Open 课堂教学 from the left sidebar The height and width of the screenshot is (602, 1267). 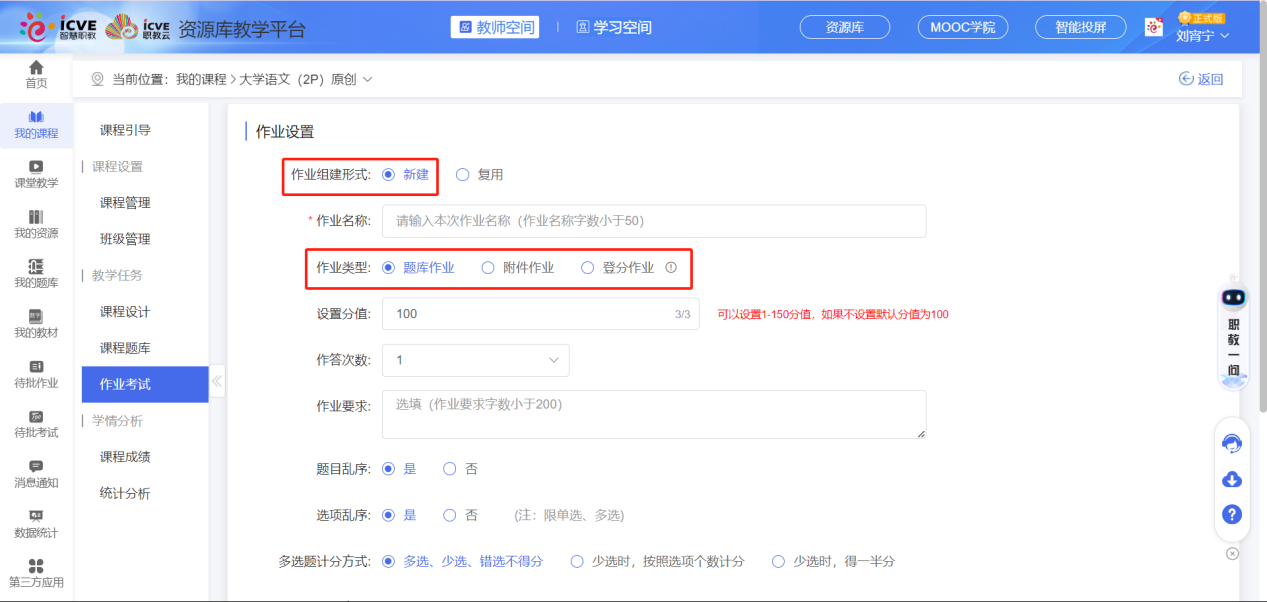click(x=36, y=174)
